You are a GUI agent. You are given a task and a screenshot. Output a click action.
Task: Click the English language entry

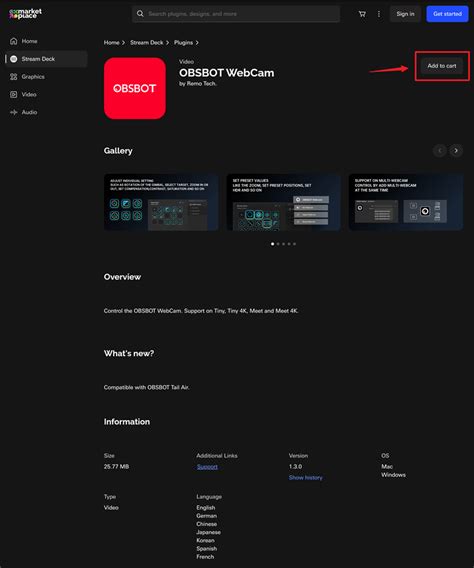click(x=206, y=508)
